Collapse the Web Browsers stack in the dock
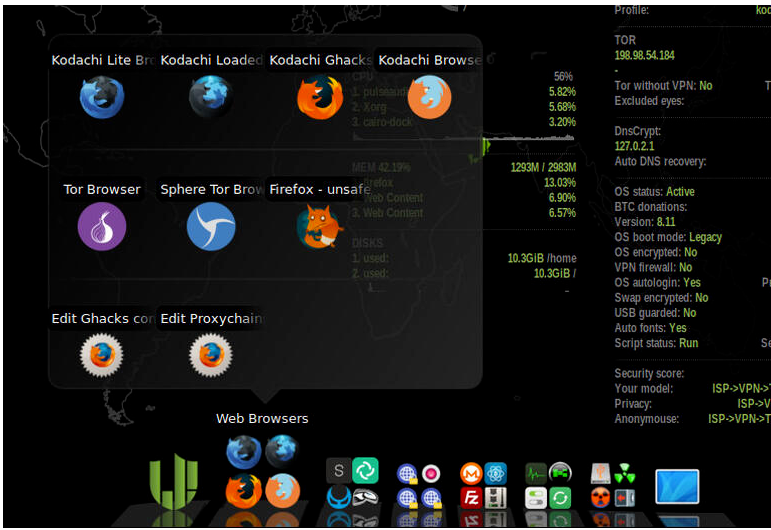Screen dimensions: 771x530 click(x=263, y=472)
